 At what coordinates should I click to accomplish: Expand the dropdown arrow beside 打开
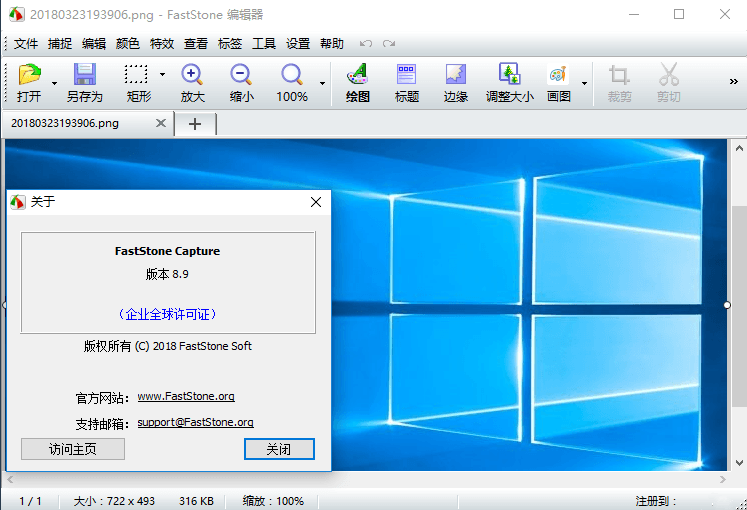(54, 83)
